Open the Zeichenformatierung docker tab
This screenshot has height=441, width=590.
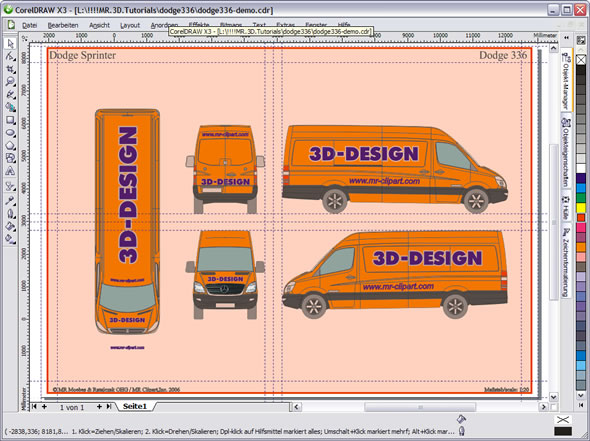(566, 262)
